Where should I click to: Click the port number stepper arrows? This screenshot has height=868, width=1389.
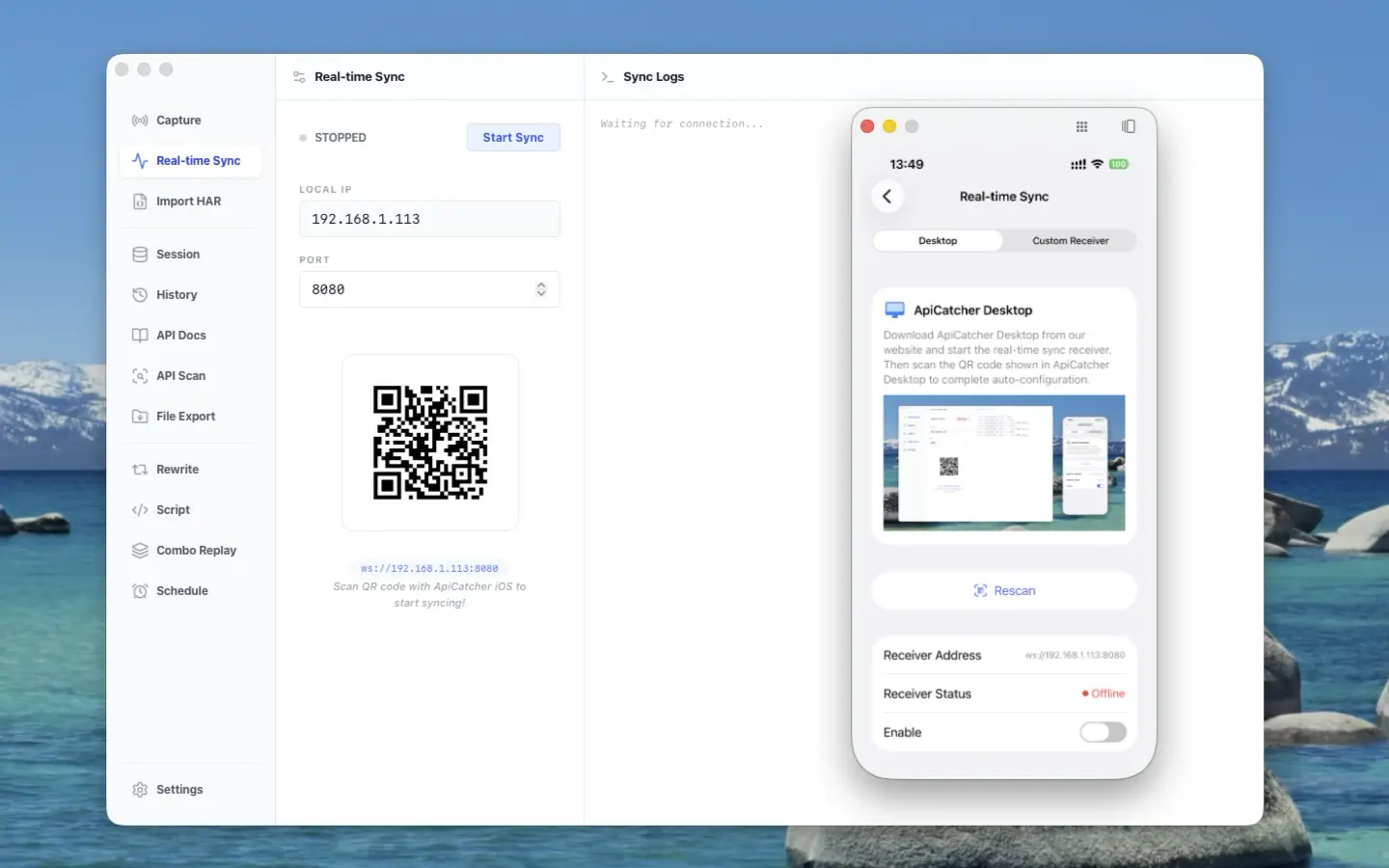click(x=541, y=289)
